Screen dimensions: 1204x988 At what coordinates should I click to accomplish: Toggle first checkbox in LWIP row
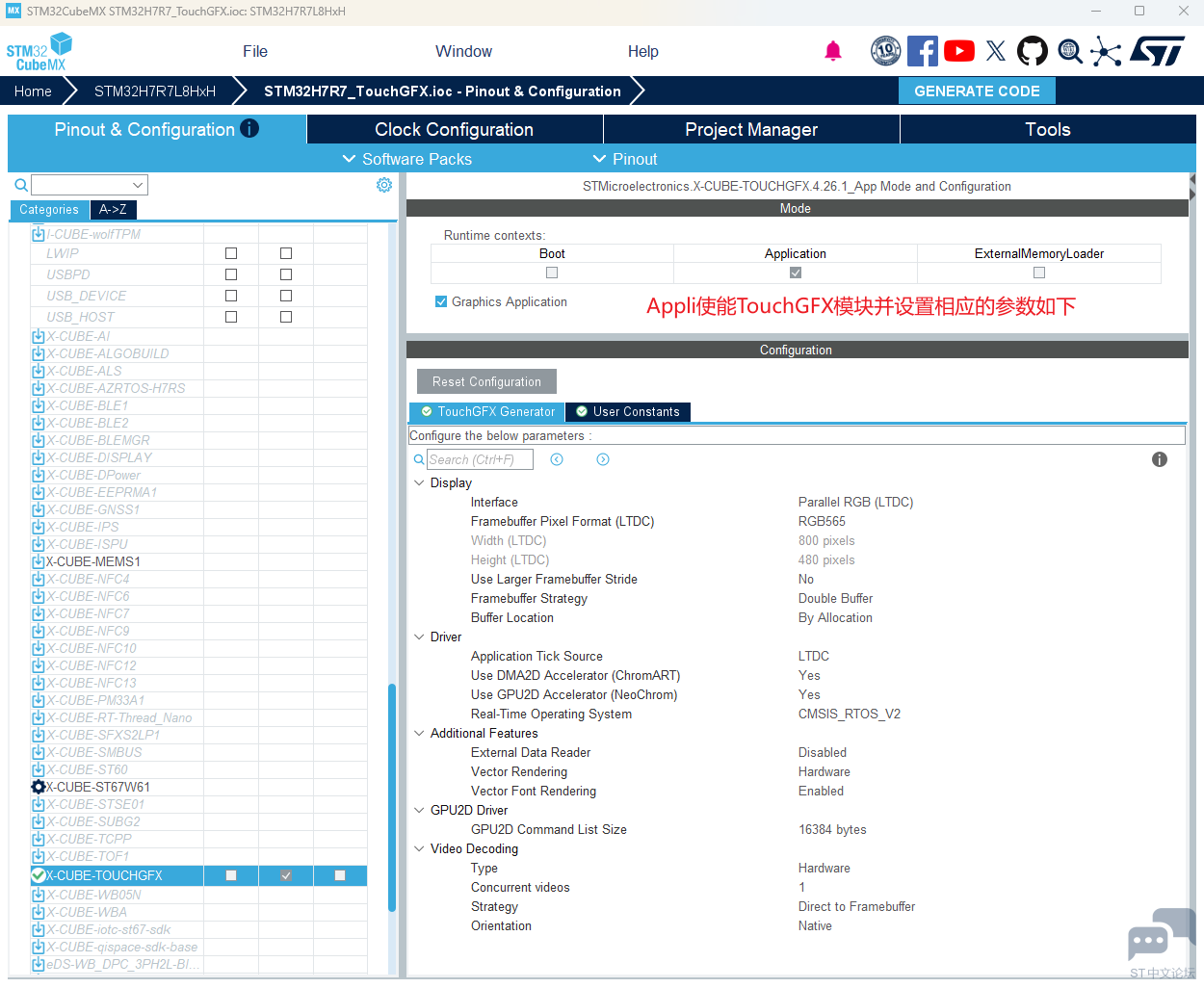[x=231, y=253]
